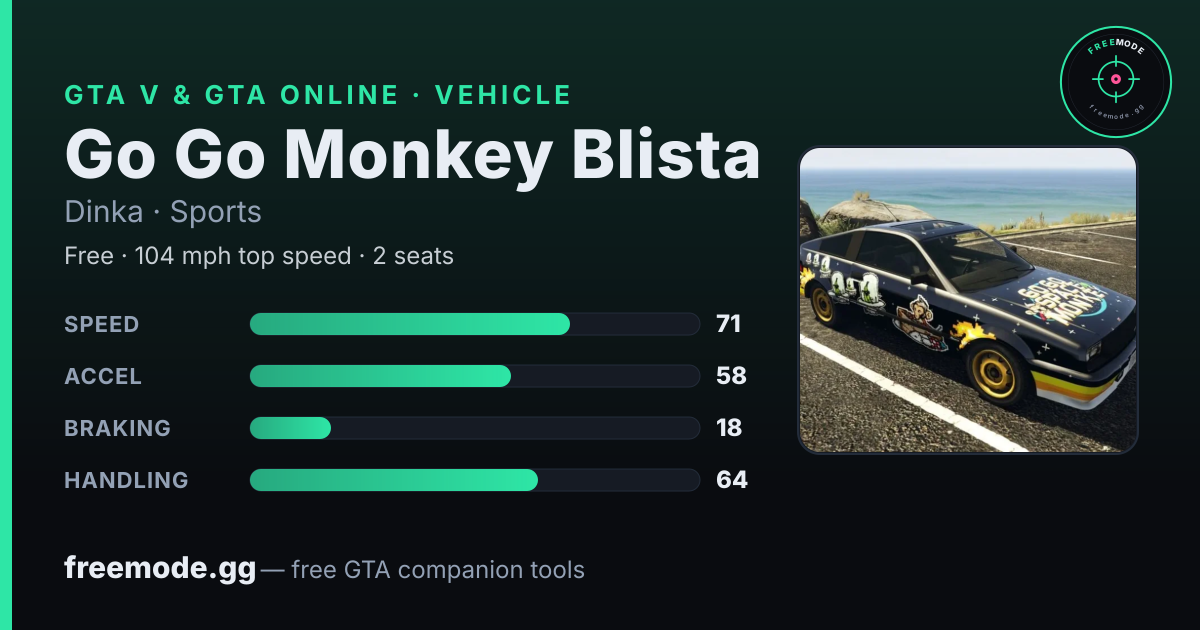Viewport: 1200px width, 630px height.
Task: Click the SPEED label
Action: tap(102, 324)
